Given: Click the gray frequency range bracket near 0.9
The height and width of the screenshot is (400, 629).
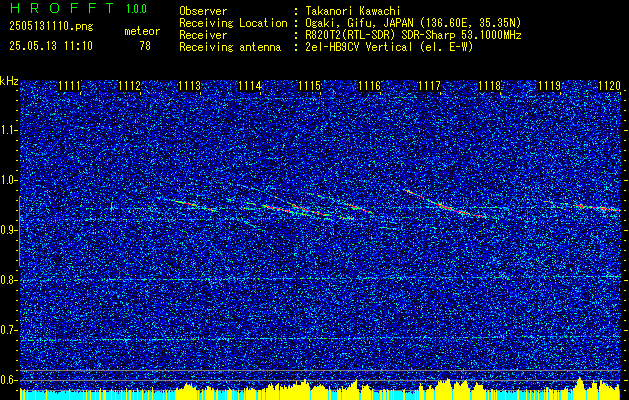Looking at the screenshot, I should 20,231.
